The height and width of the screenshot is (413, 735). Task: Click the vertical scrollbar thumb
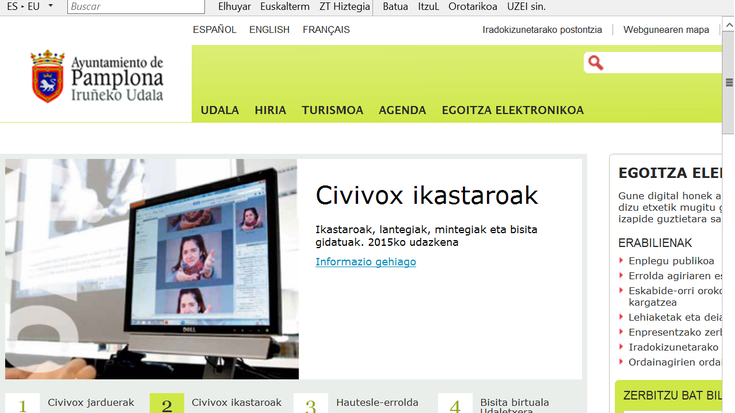click(x=728, y=82)
